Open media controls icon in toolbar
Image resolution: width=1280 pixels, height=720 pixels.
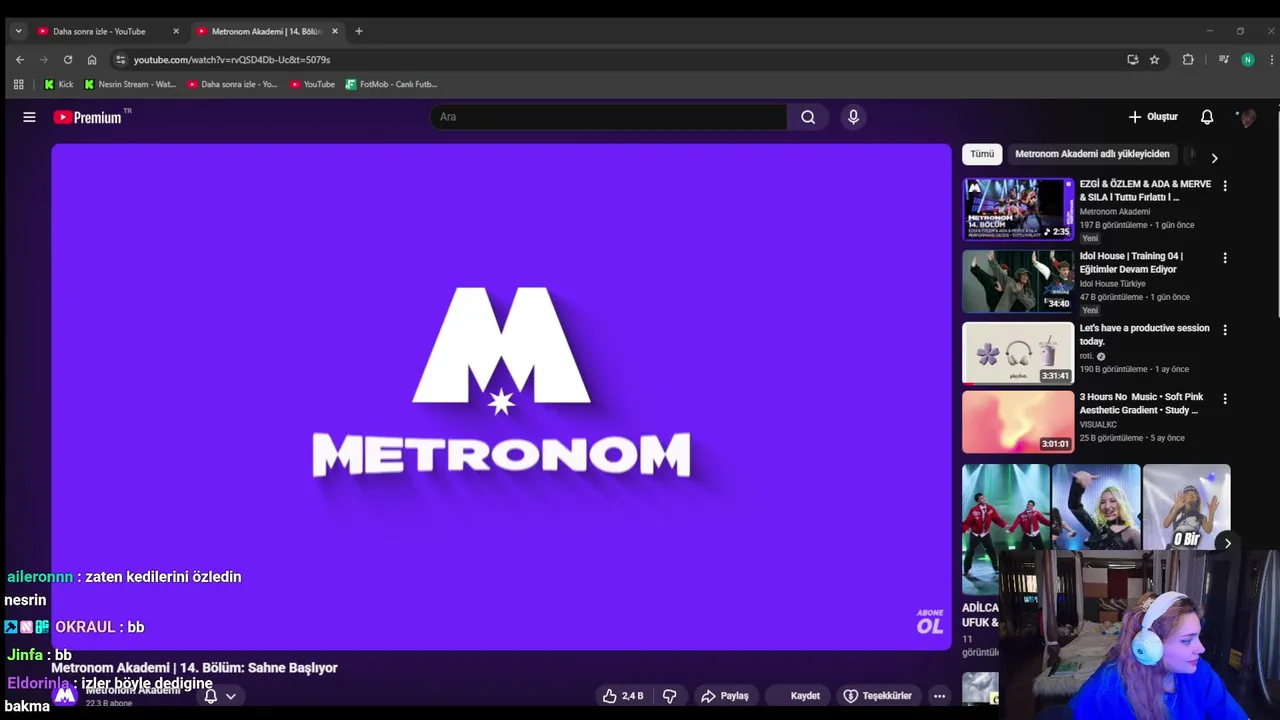click(x=1223, y=60)
